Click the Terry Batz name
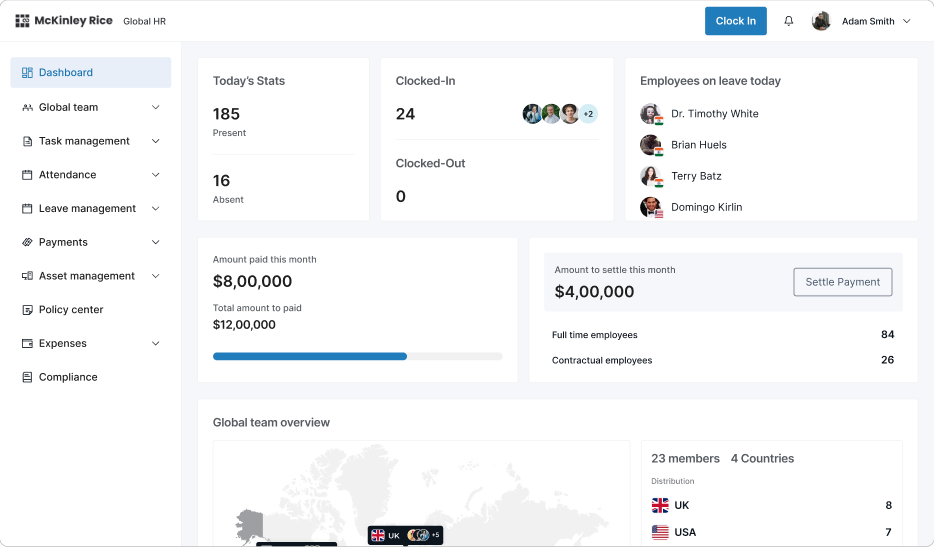 click(x=696, y=176)
